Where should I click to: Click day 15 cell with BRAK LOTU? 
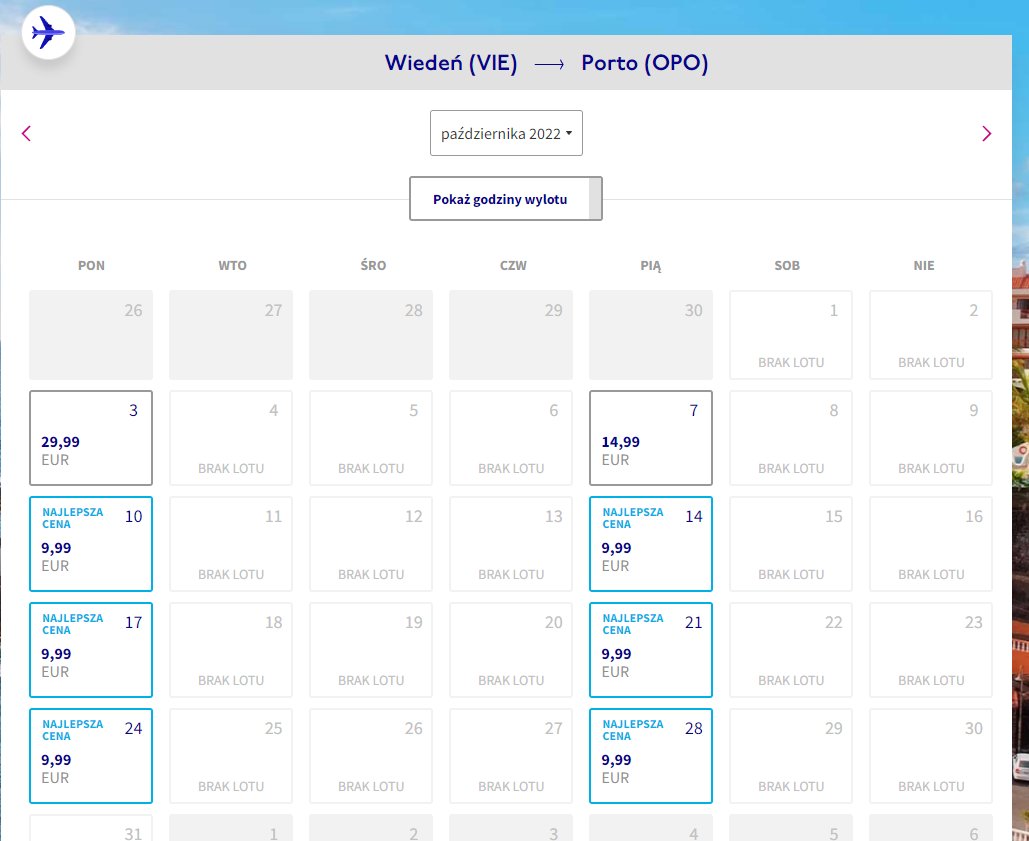791,544
